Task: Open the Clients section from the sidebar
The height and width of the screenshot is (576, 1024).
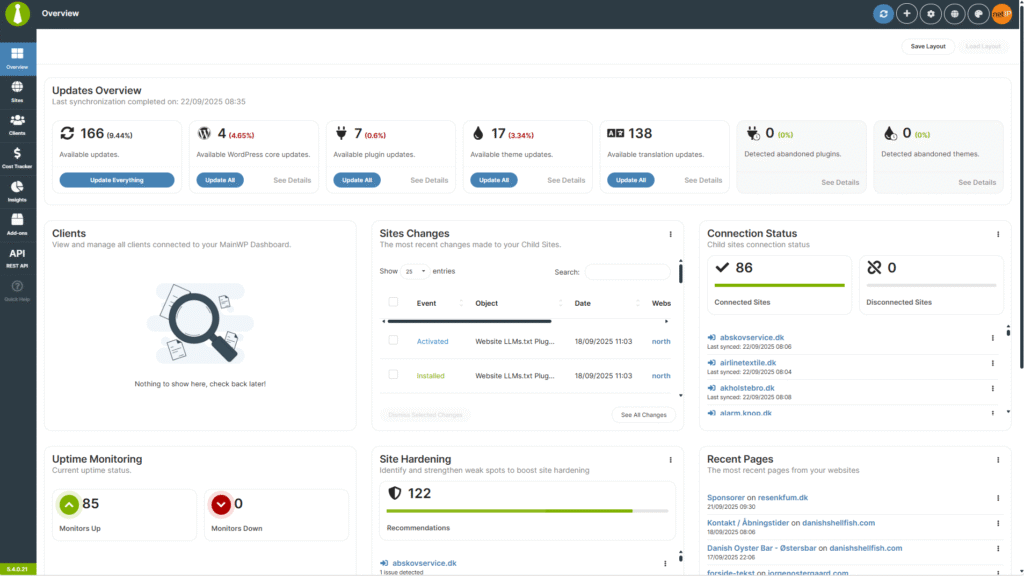Action: tap(16, 121)
